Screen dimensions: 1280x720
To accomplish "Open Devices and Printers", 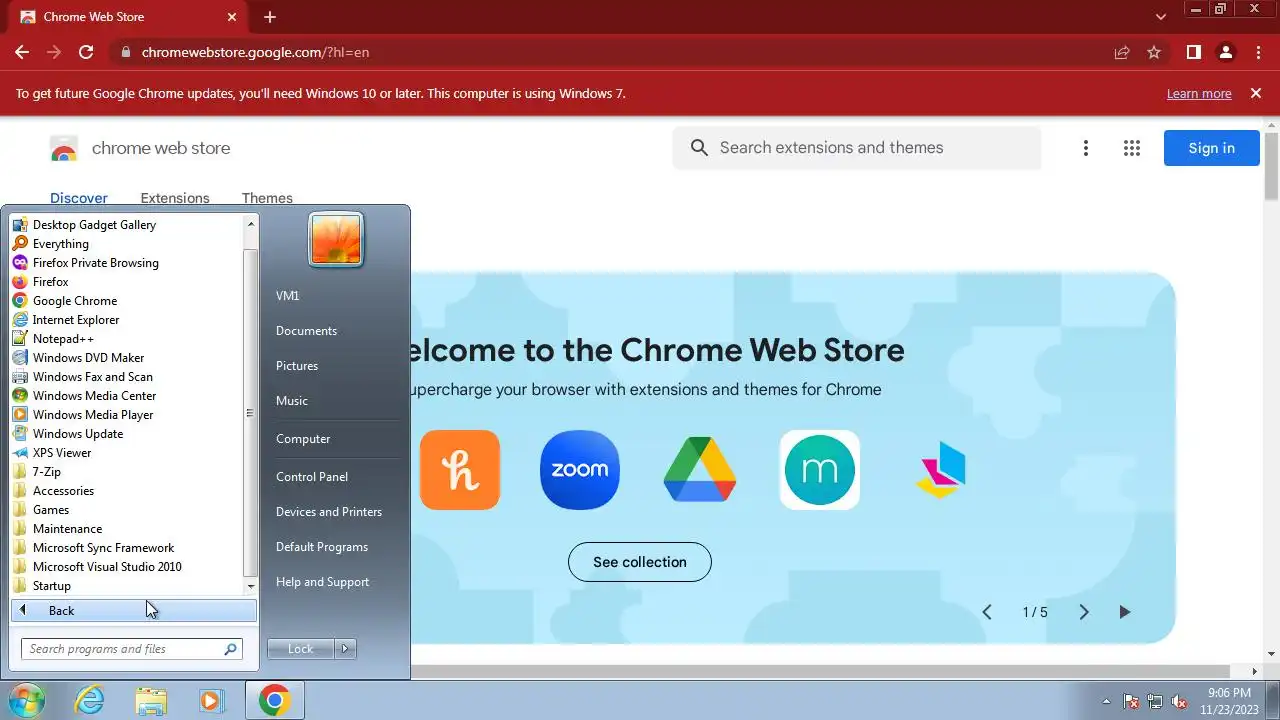I will tap(329, 512).
